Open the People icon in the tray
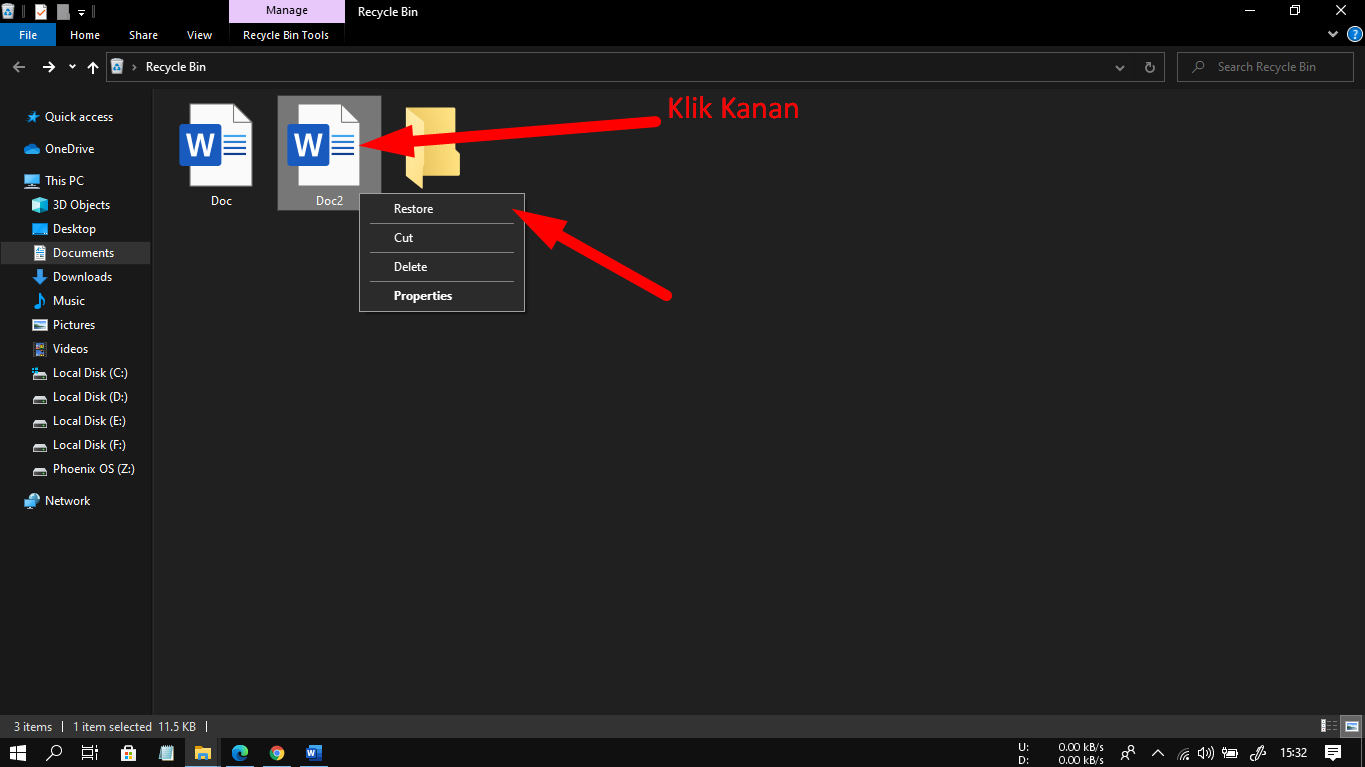The height and width of the screenshot is (767, 1365). [x=1128, y=753]
